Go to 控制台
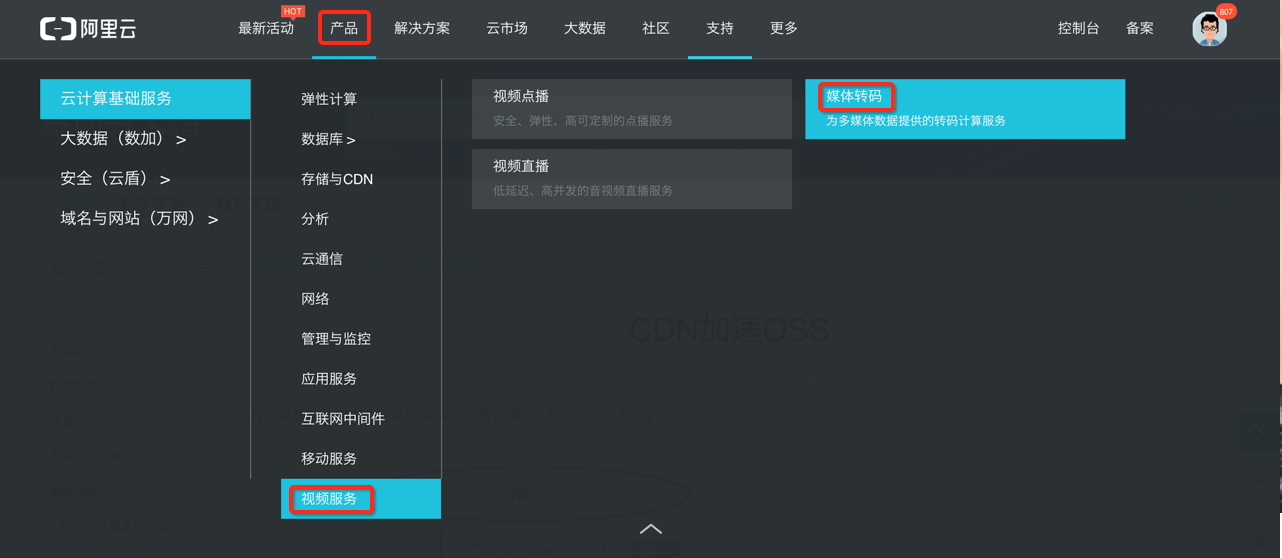Viewport: 1282px width, 558px height. (x=1079, y=28)
